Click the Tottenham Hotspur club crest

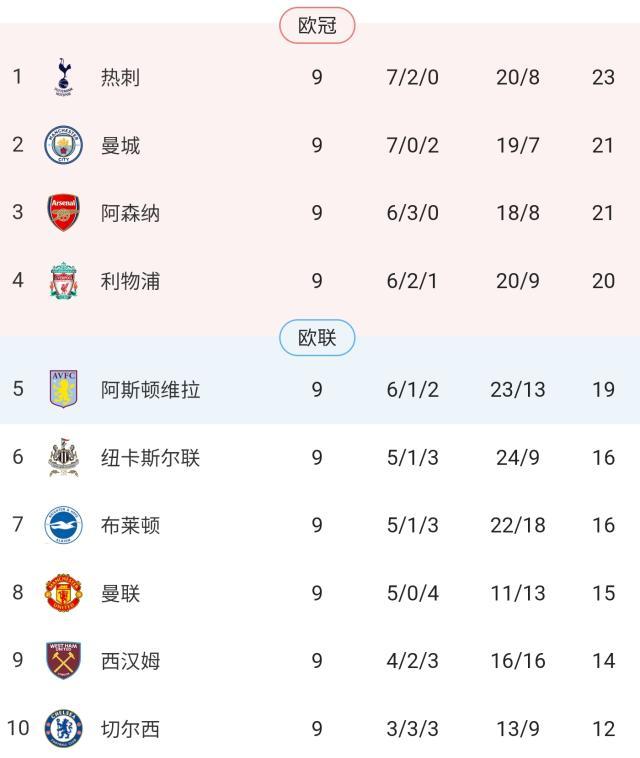pyautogui.click(x=64, y=77)
